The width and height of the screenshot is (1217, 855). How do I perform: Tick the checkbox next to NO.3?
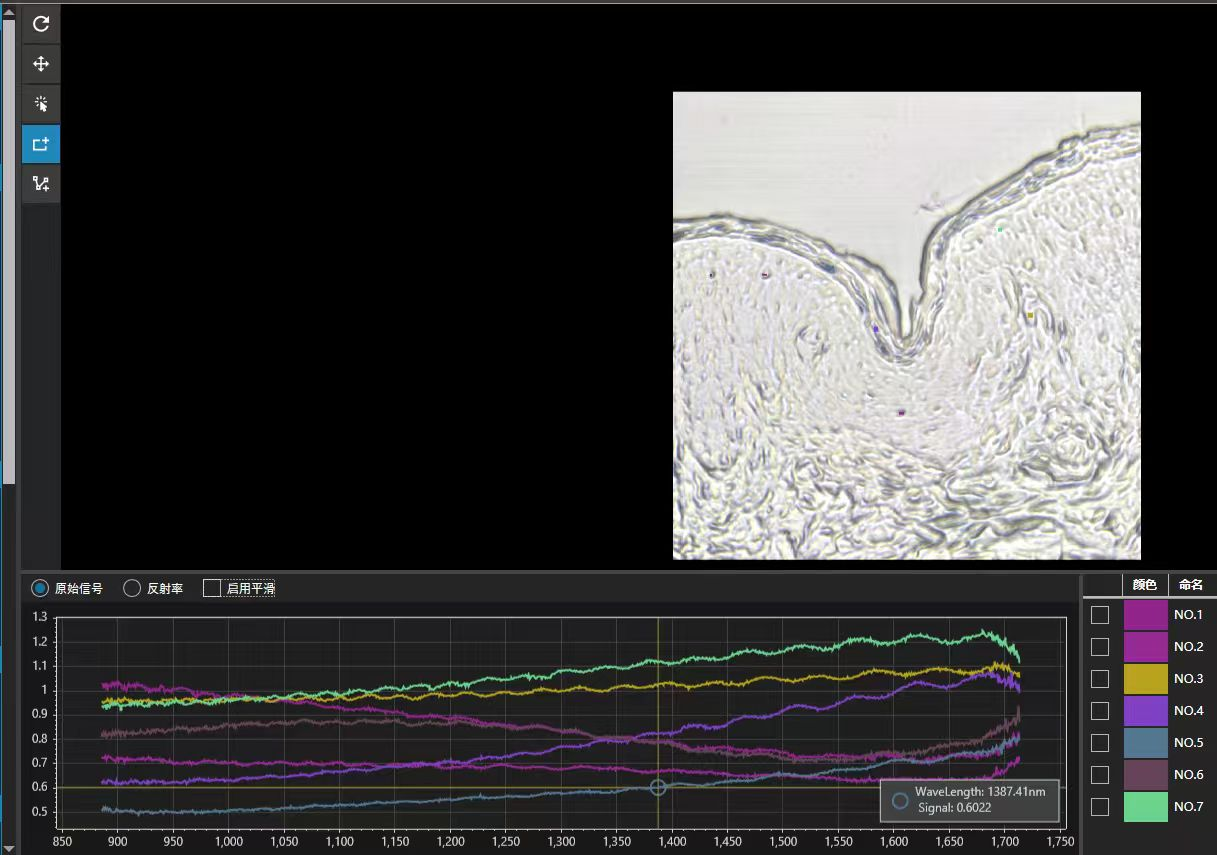tap(1100, 679)
